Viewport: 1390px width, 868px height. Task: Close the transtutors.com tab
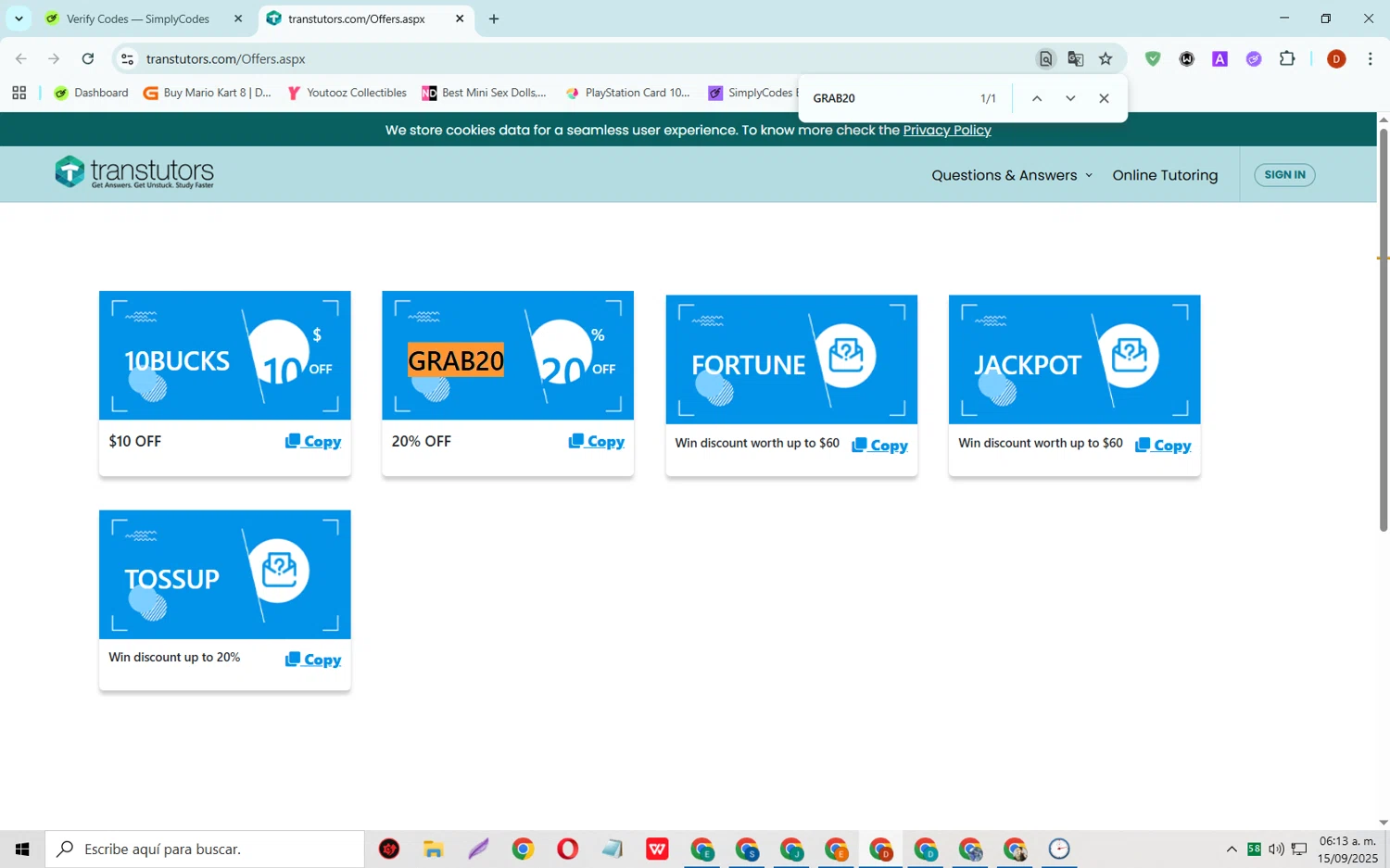(460, 19)
